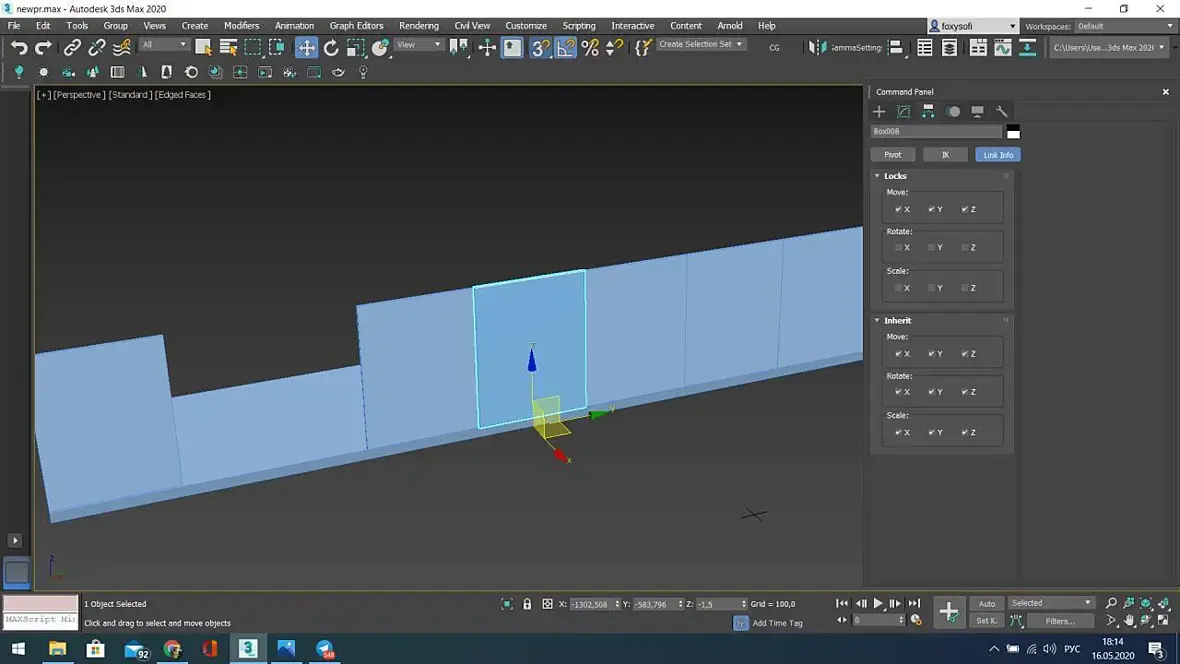Viewport: 1180px width, 664px height.
Task: Open the Rendering menu
Action: (418, 26)
